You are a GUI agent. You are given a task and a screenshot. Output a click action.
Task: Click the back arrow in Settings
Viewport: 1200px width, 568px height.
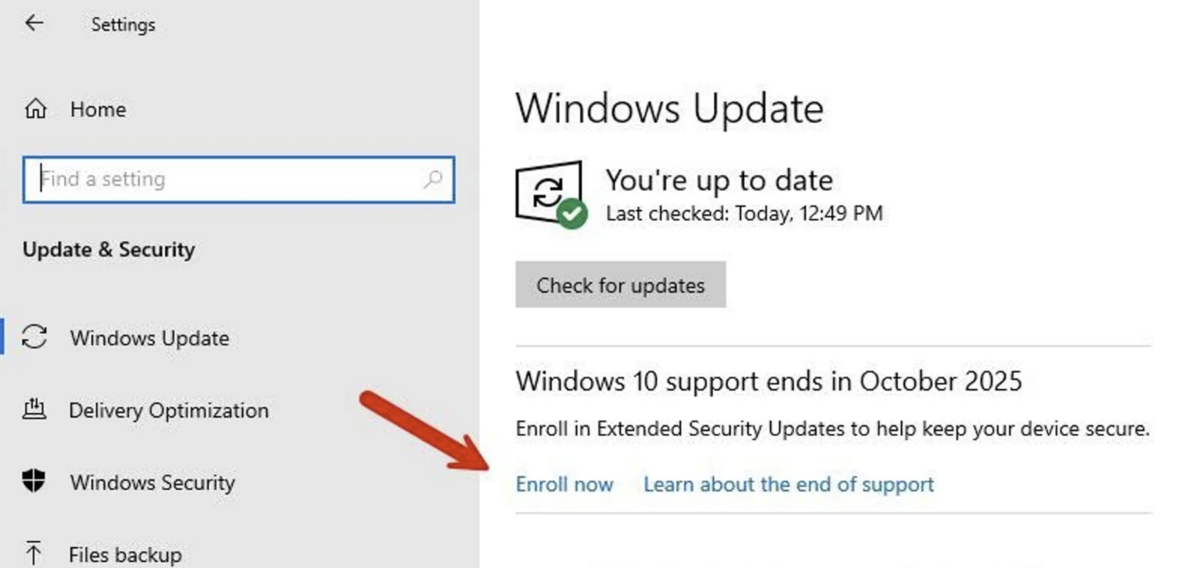pyautogui.click(x=34, y=23)
